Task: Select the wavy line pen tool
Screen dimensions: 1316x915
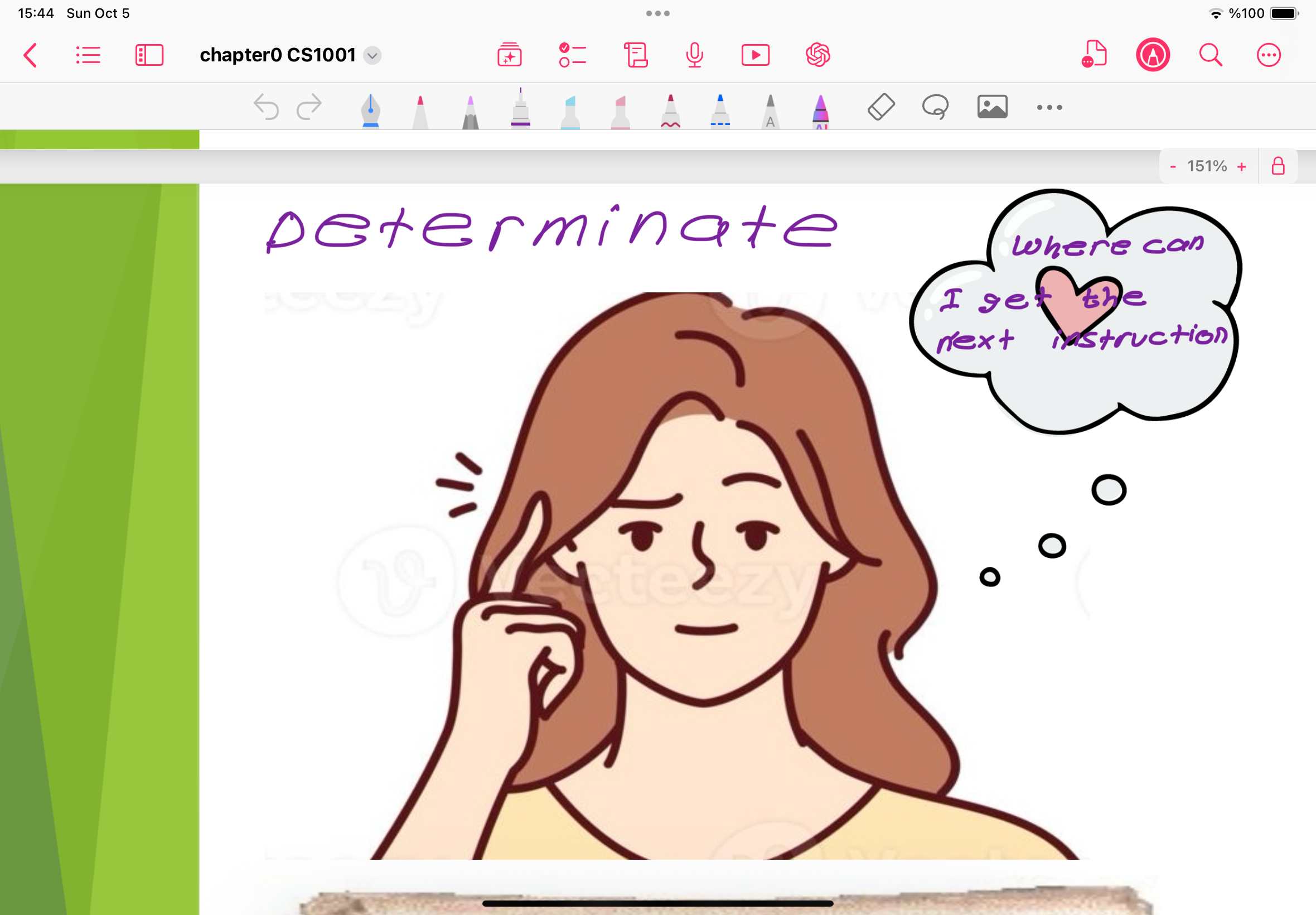Action: 670,111
